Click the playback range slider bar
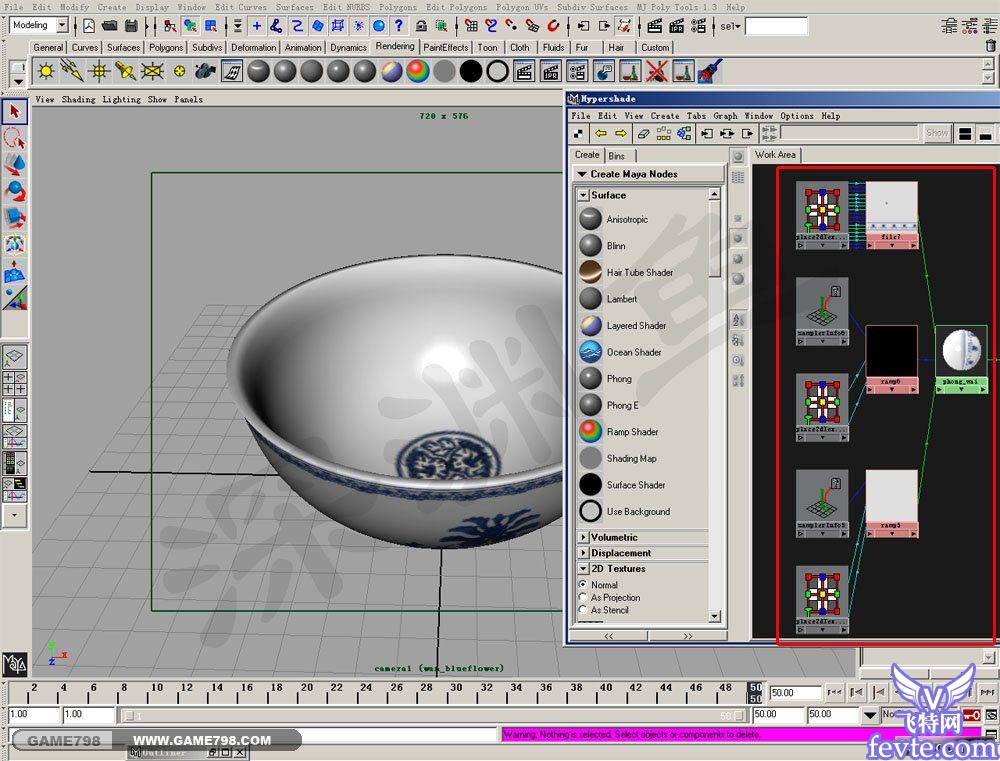The width and height of the screenshot is (1000, 761). pyautogui.click(x=434, y=716)
